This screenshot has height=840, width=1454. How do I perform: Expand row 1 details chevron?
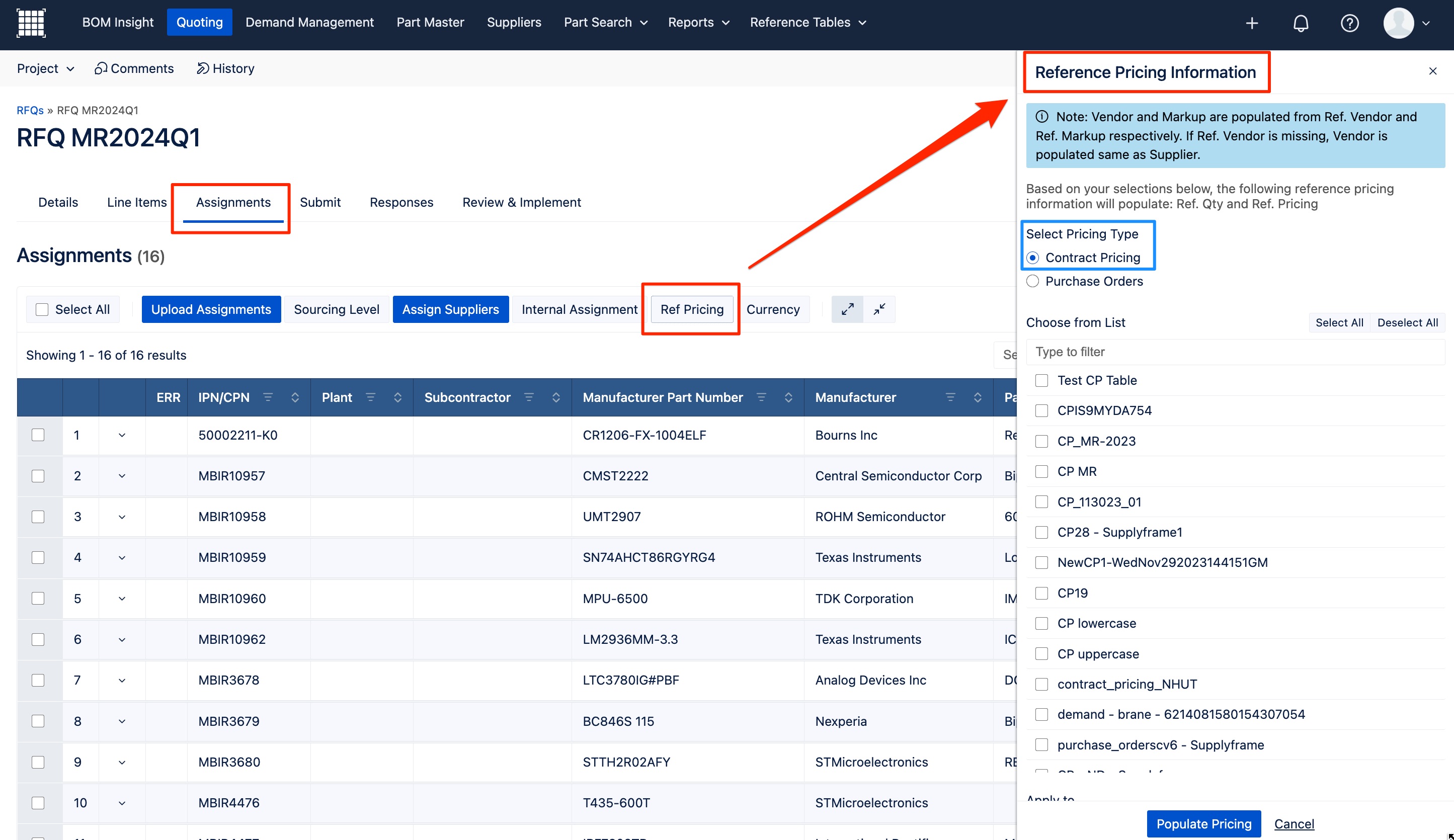[x=122, y=435]
